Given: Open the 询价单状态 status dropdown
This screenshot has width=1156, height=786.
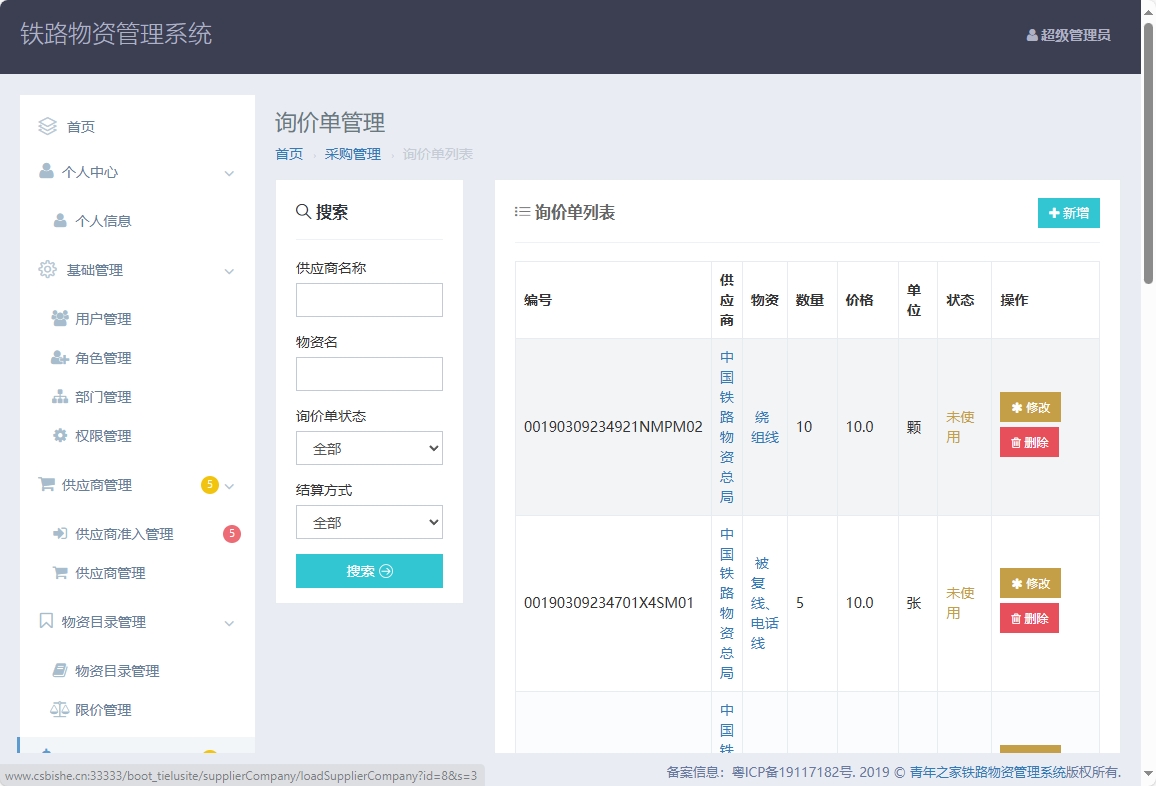Looking at the screenshot, I should pyautogui.click(x=369, y=448).
